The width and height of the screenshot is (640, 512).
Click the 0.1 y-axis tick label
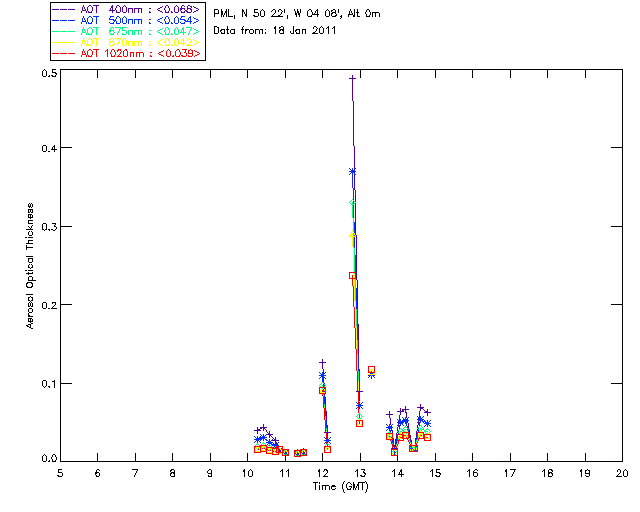coord(49,384)
